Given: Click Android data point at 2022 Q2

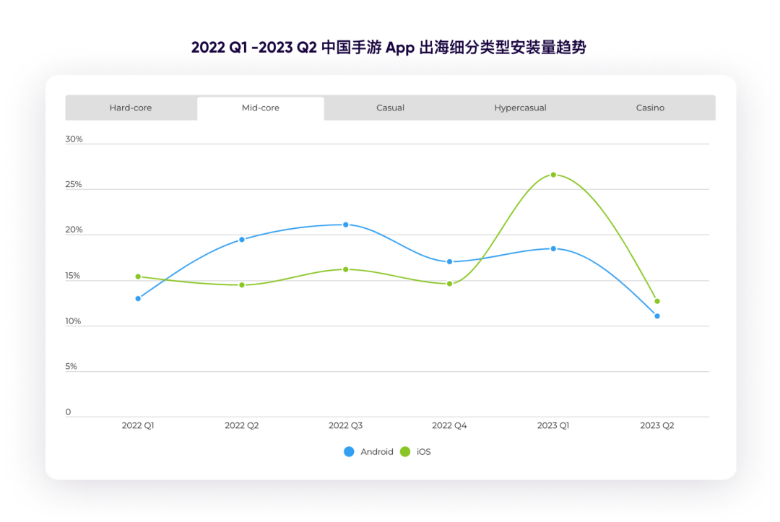Looking at the screenshot, I should 242,240.
